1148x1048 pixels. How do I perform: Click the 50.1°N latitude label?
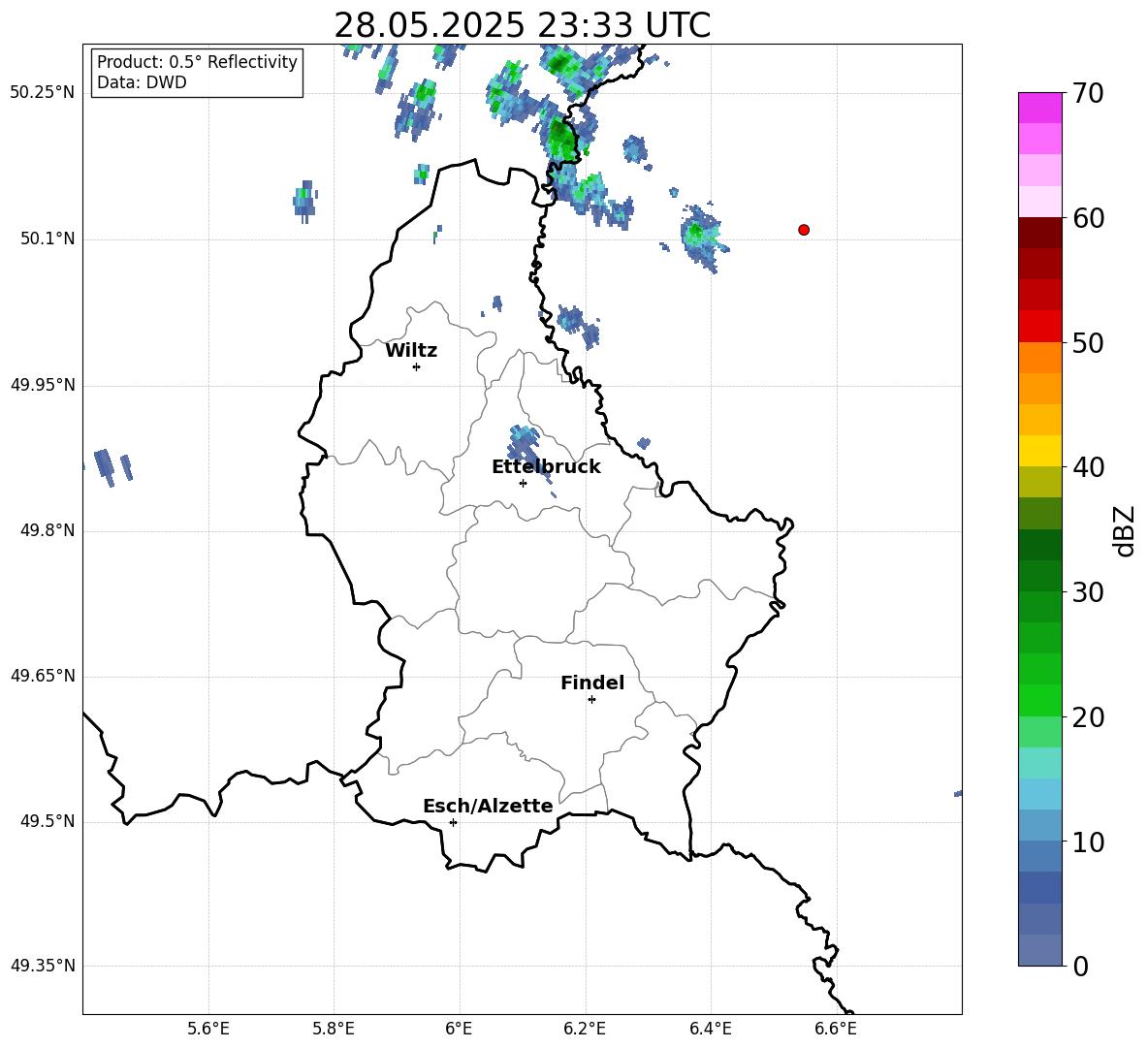[47, 238]
